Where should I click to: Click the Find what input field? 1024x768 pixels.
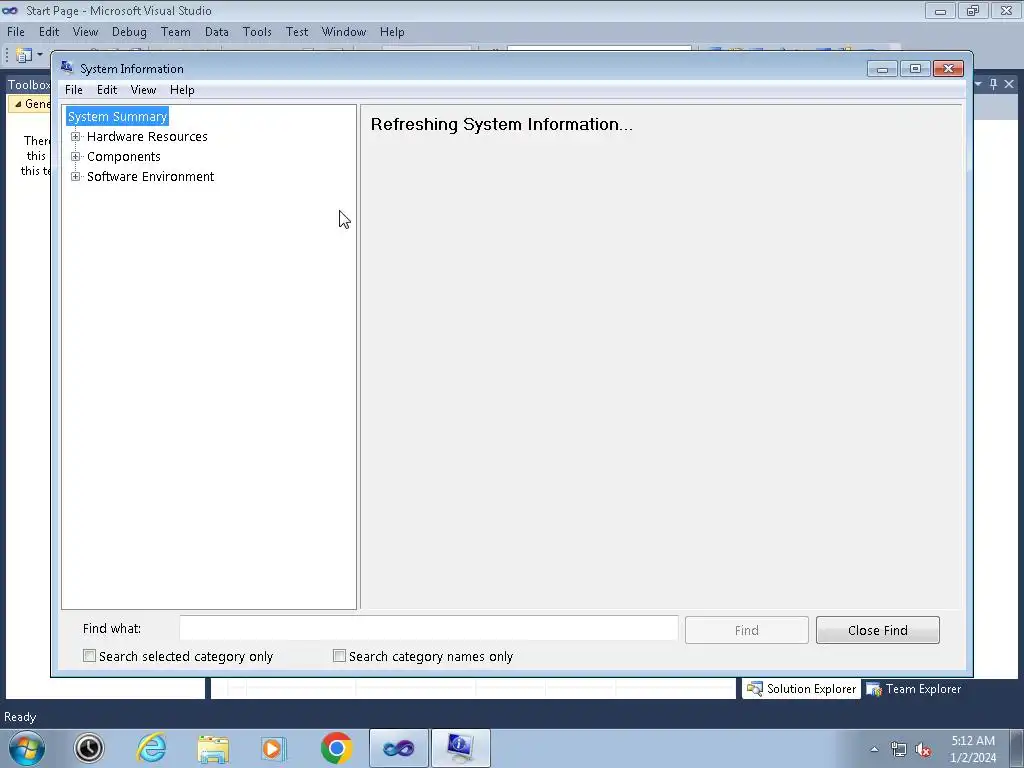(x=428, y=628)
